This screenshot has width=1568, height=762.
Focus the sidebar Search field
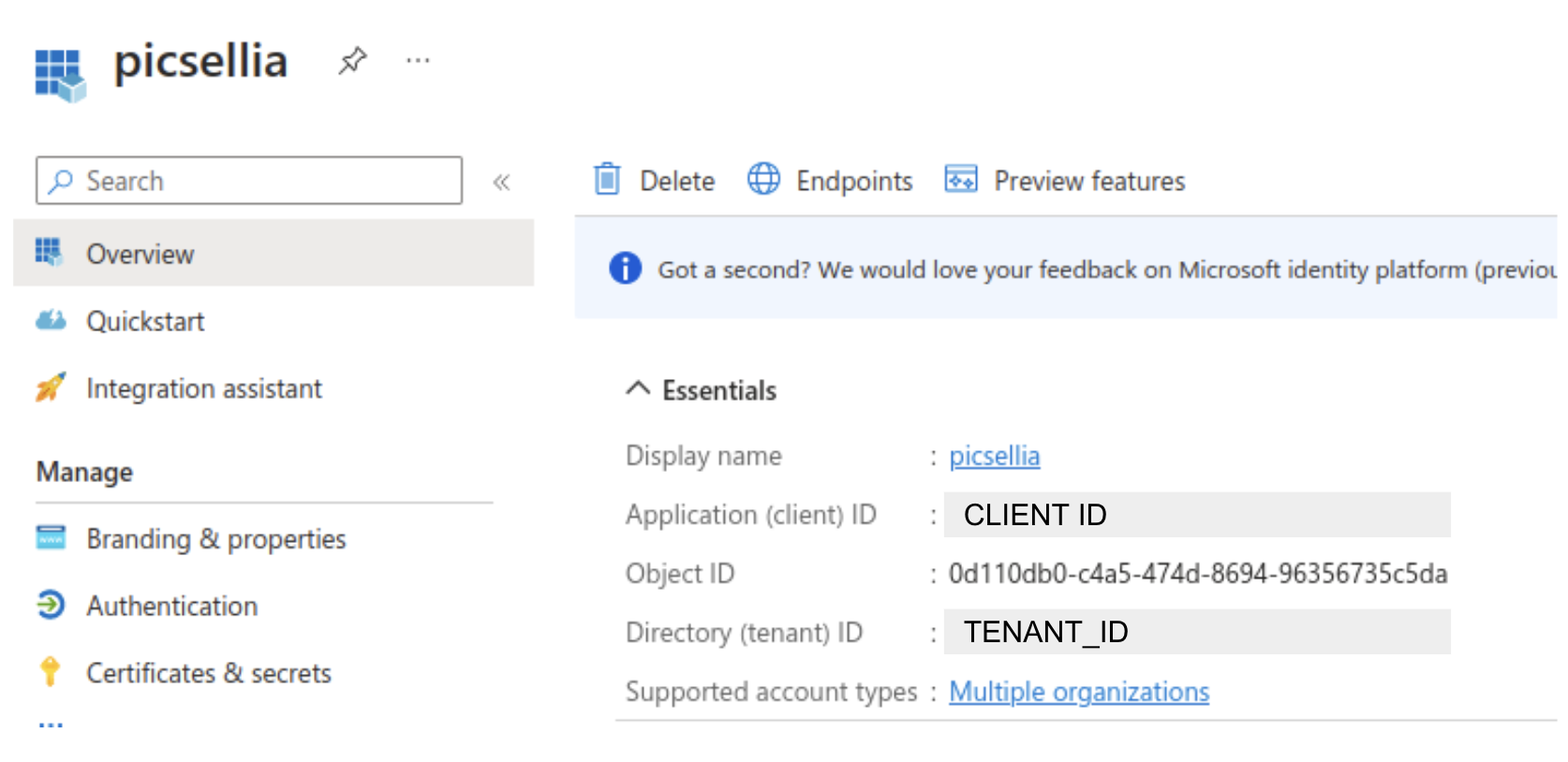pos(249,181)
